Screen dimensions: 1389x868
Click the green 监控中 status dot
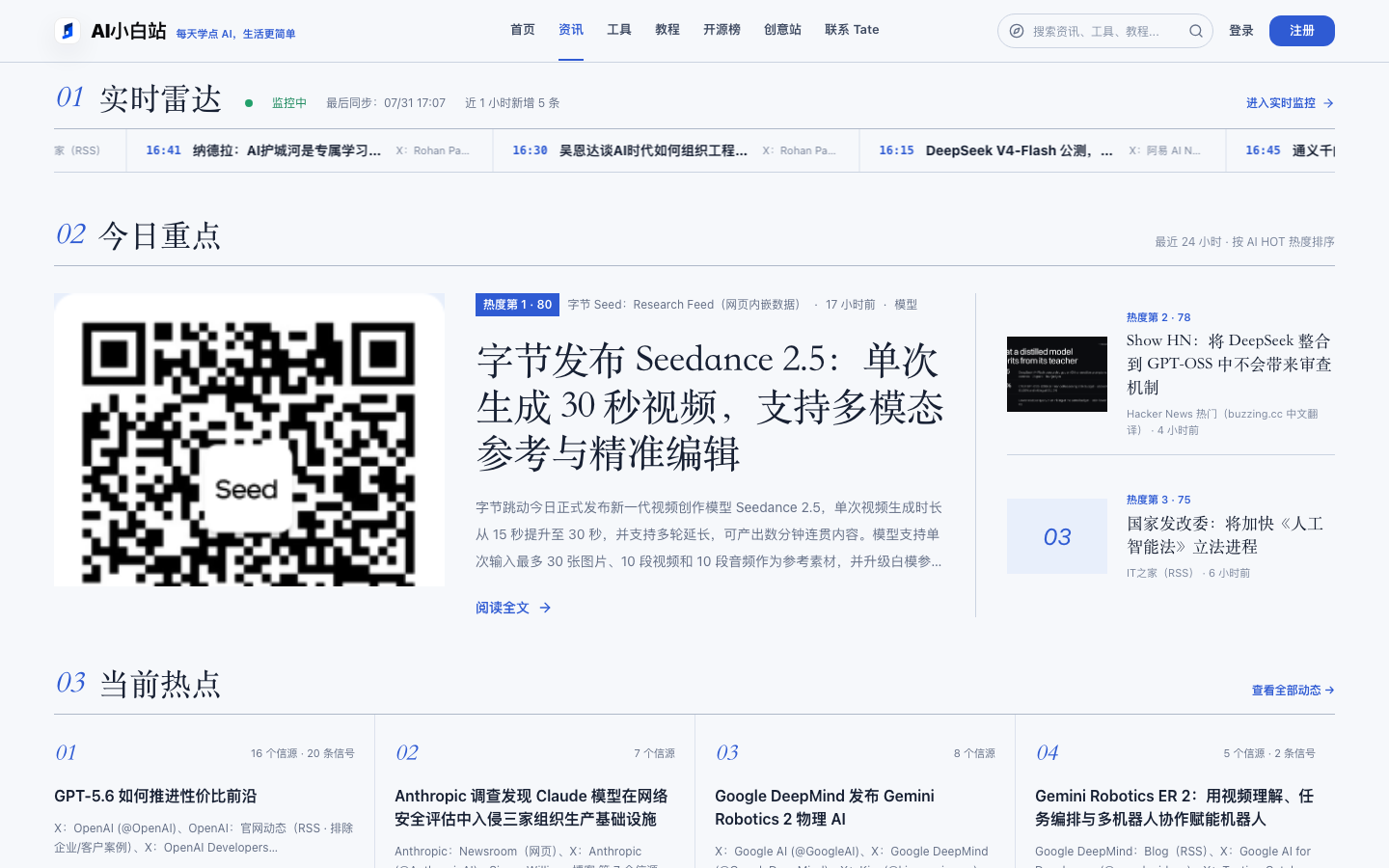pos(249,103)
